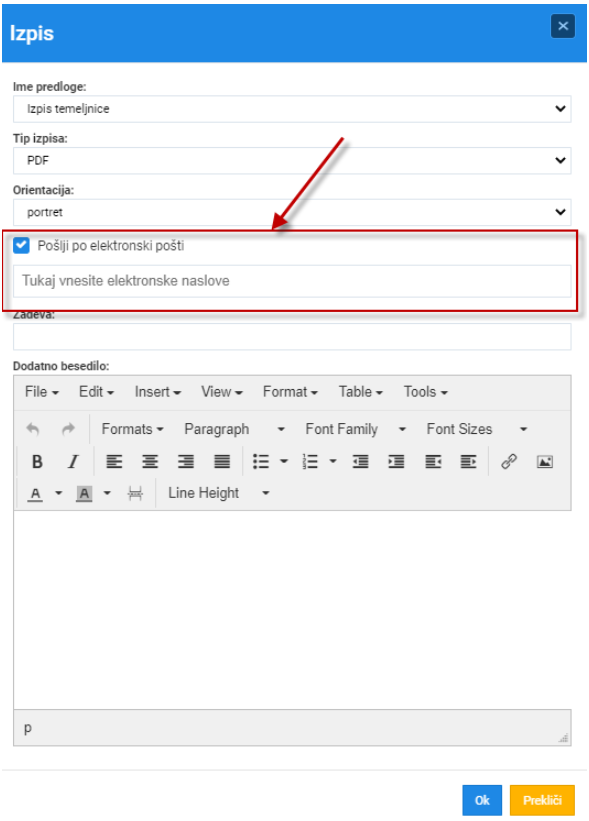Toggle bold formatting in editor
This screenshot has height=821, width=589.
click(x=37, y=461)
